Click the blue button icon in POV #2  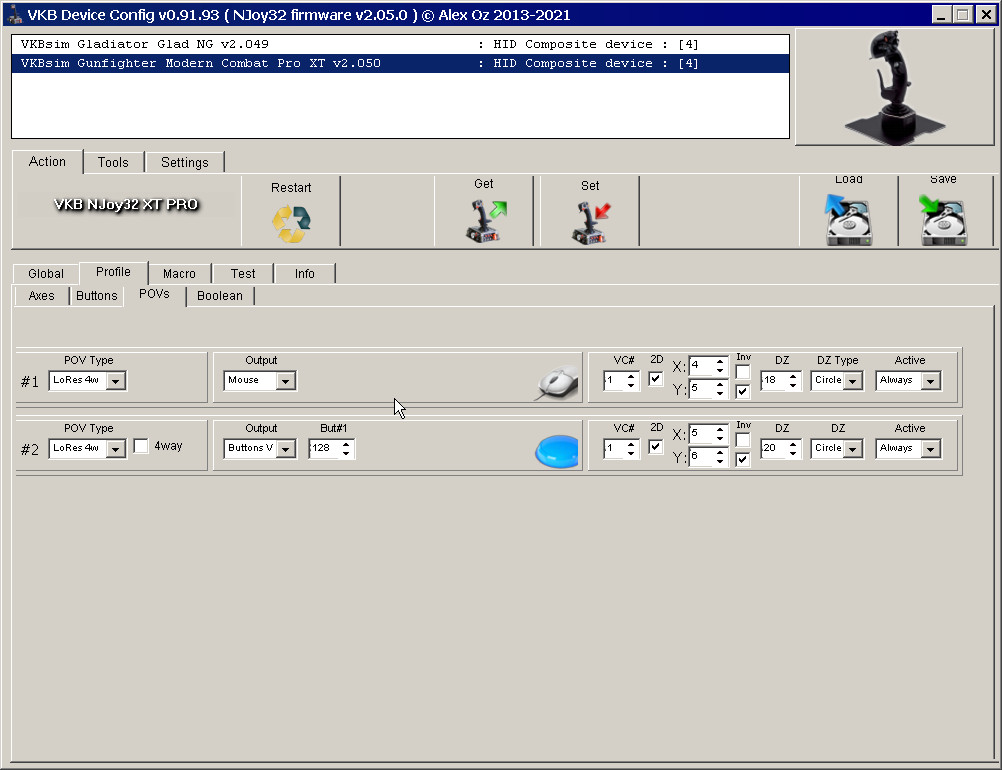[557, 451]
